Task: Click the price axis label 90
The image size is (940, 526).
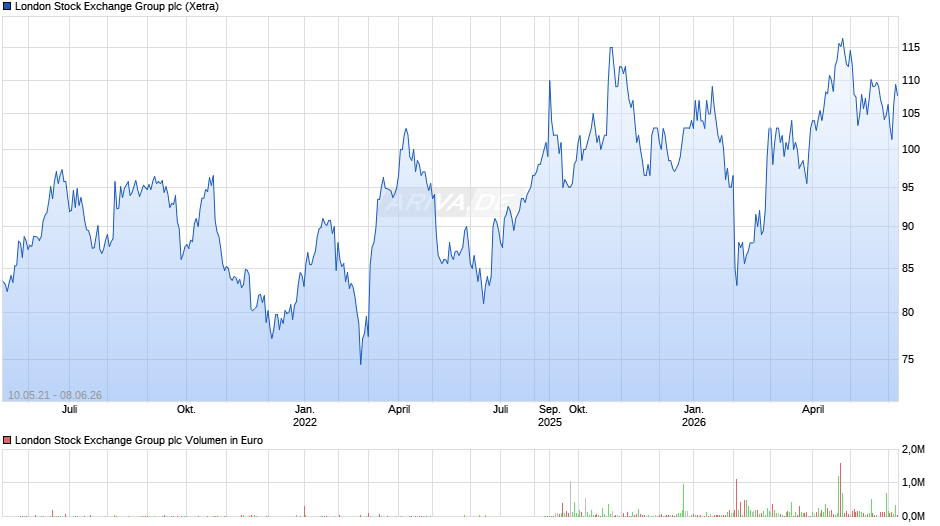Action: click(x=908, y=226)
